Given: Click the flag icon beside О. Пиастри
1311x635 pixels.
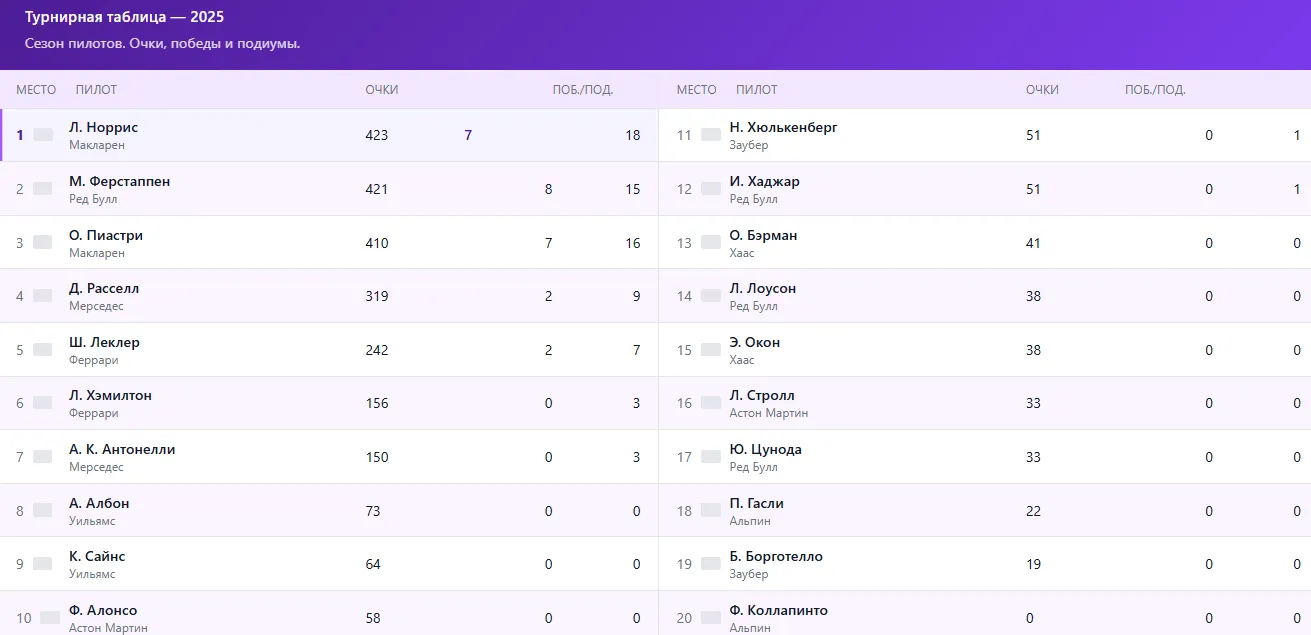Looking at the screenshot, I should 43,242.
